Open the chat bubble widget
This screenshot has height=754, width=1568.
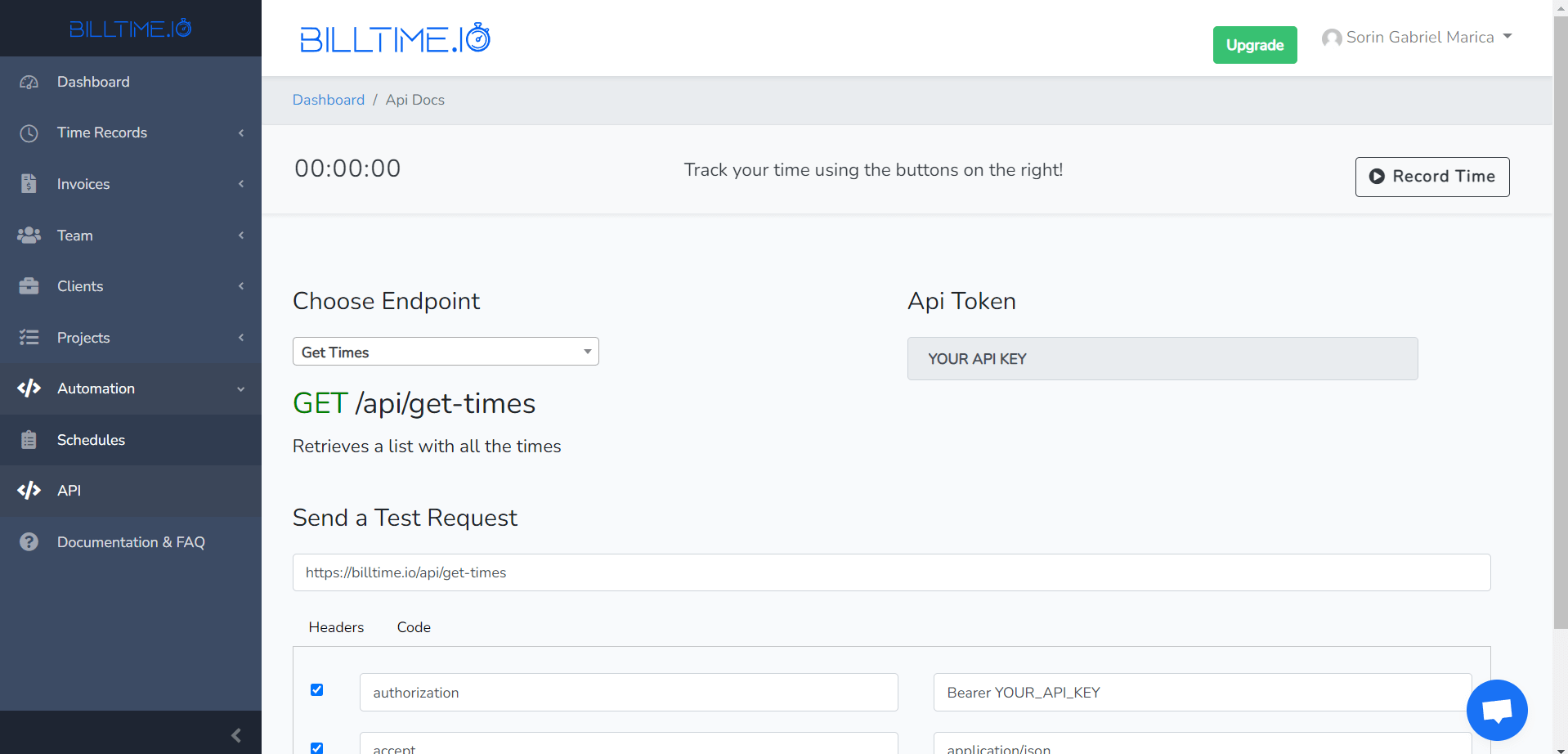[x=1497, y=710]
